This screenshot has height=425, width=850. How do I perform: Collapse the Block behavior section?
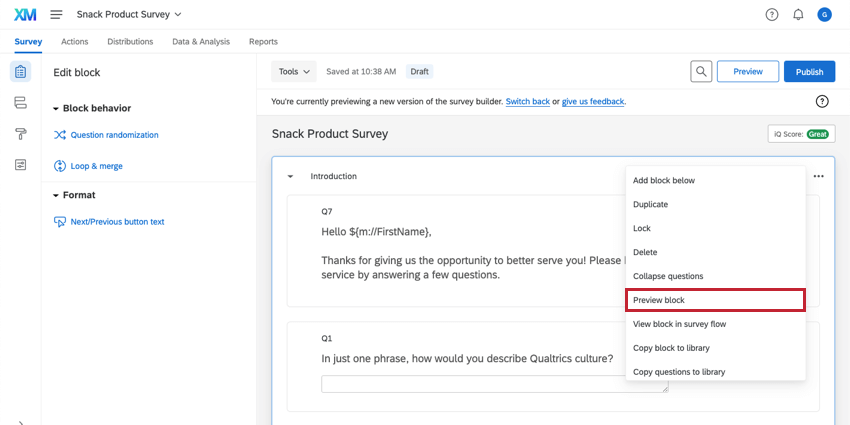[x=57, y=108]
